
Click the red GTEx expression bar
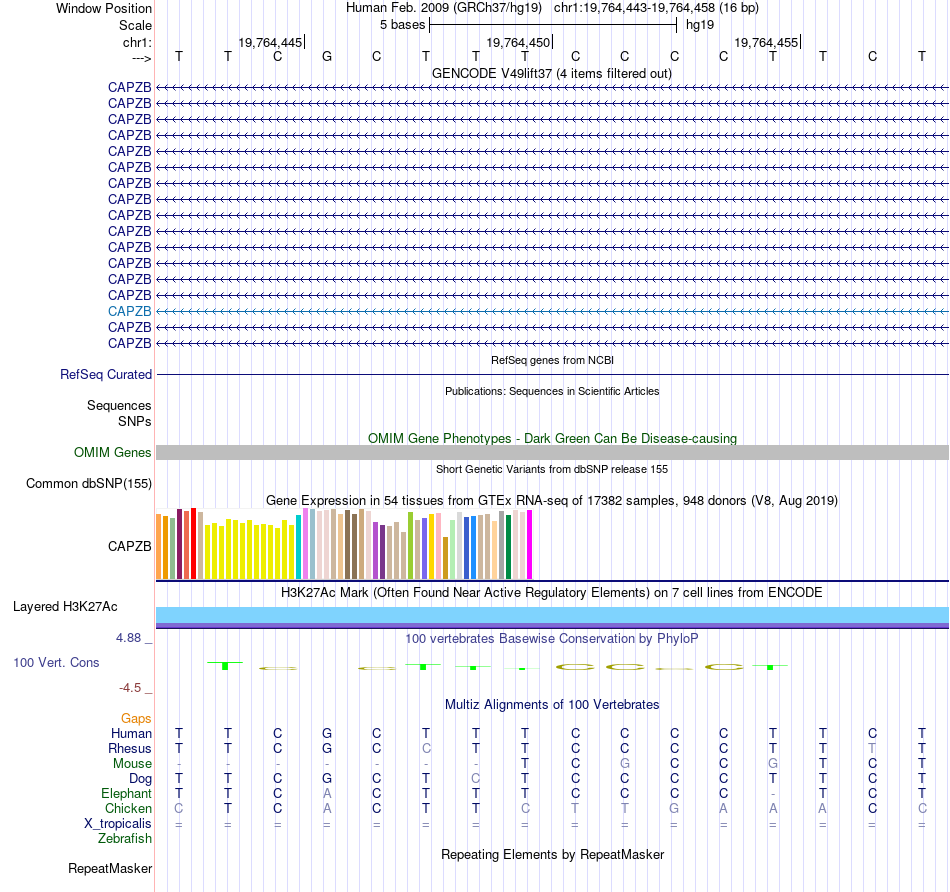pos(194,544)
